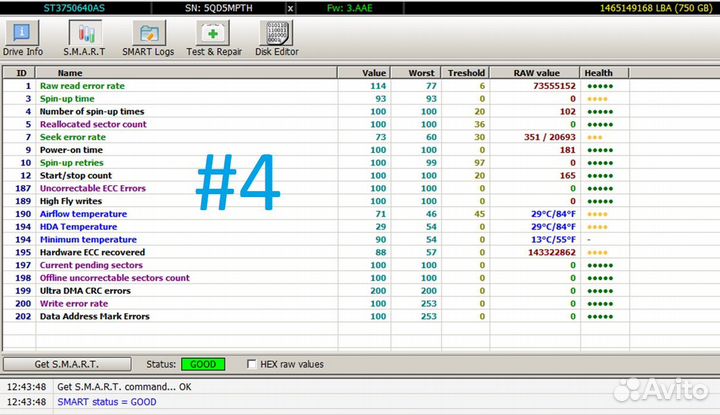720x415 pixels.
Task: Select the SMART status = GOOD log entry
Action: point(107,402)
